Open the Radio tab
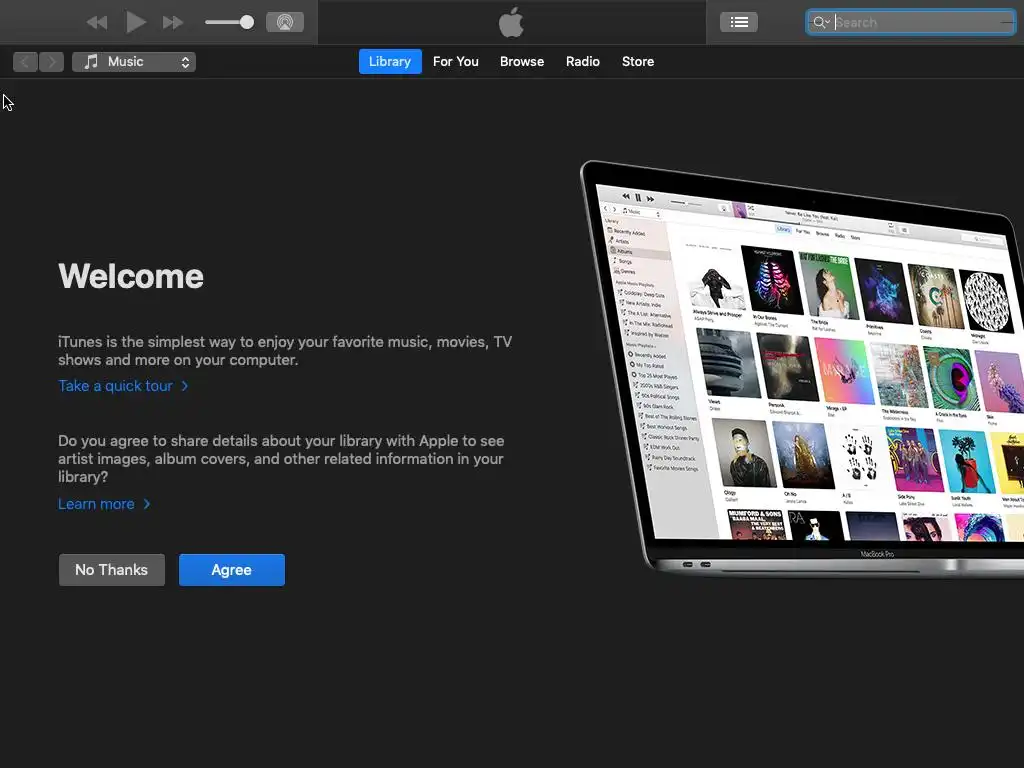The image size is (1024, 768). click(x=583, y=61)
